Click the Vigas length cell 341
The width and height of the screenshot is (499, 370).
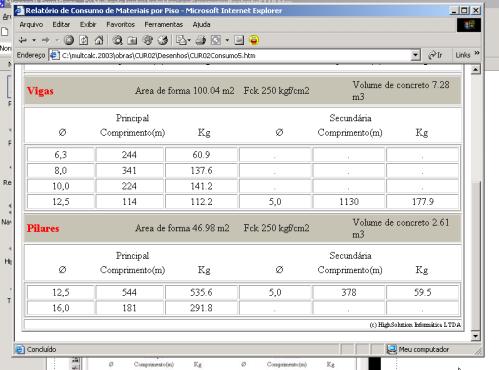pos(129,171)
